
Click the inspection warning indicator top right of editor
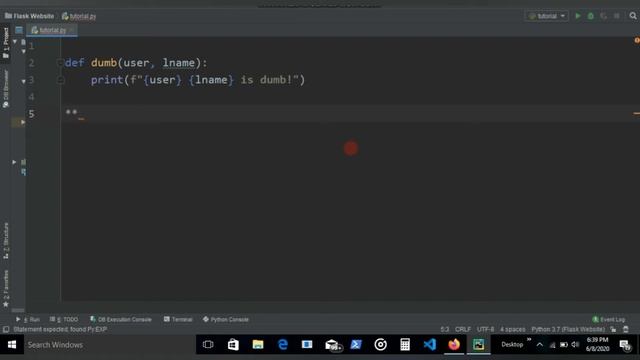tap(637, 40)
